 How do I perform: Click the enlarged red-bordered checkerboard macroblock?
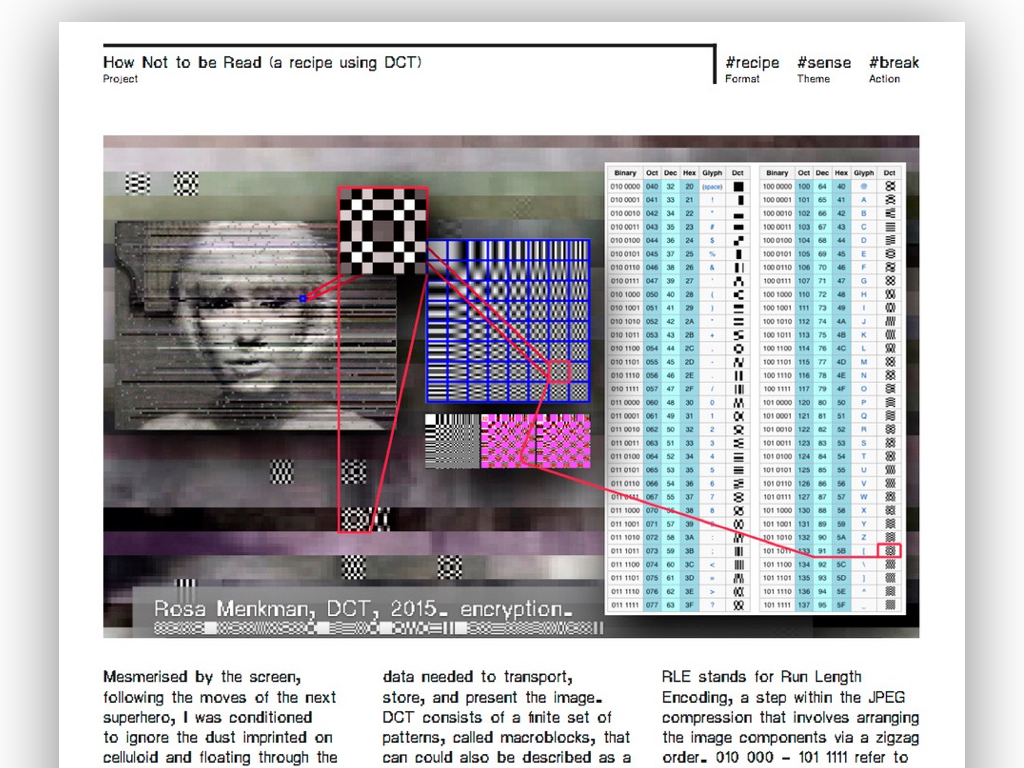tap(383, 231)
